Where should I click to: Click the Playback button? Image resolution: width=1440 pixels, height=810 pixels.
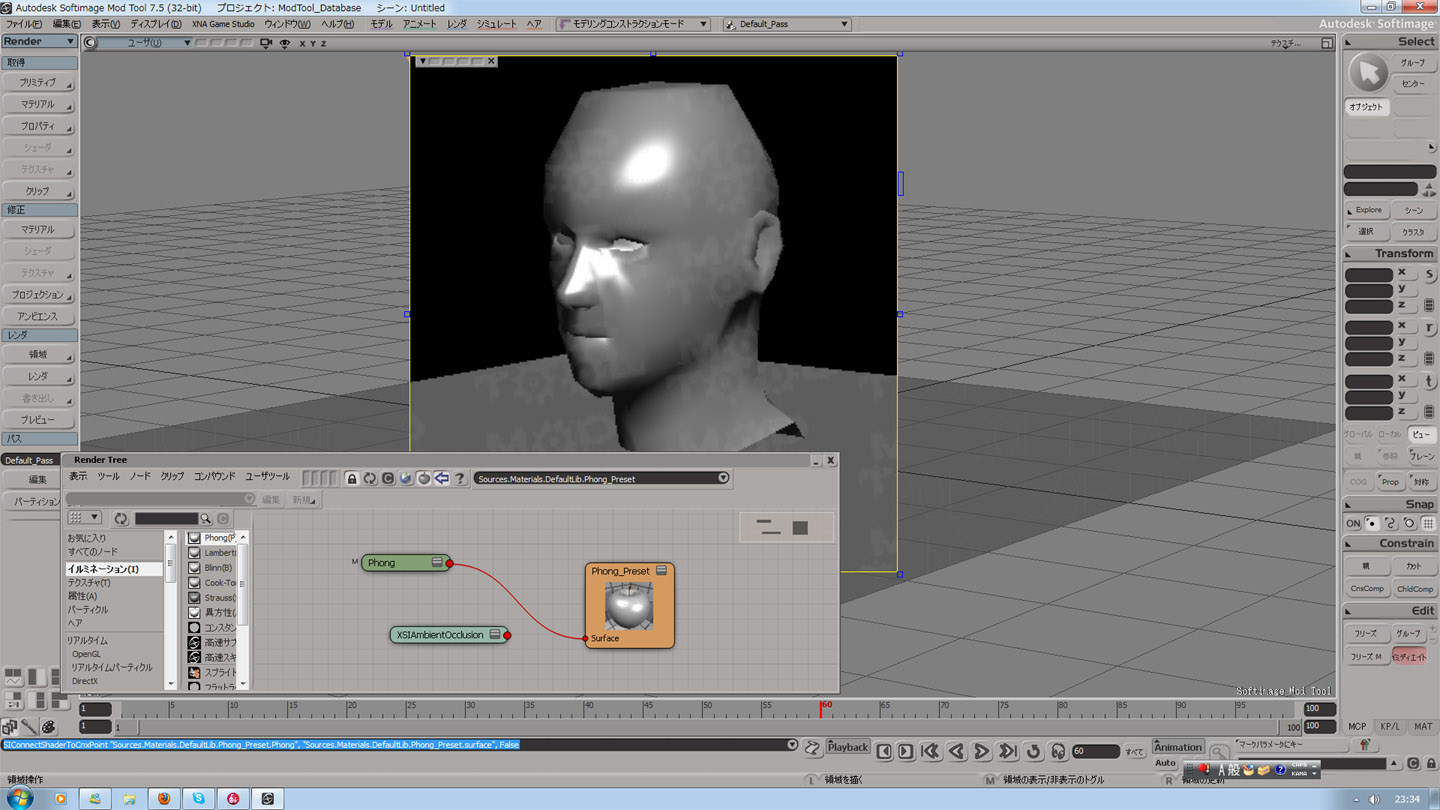(848, 747)
